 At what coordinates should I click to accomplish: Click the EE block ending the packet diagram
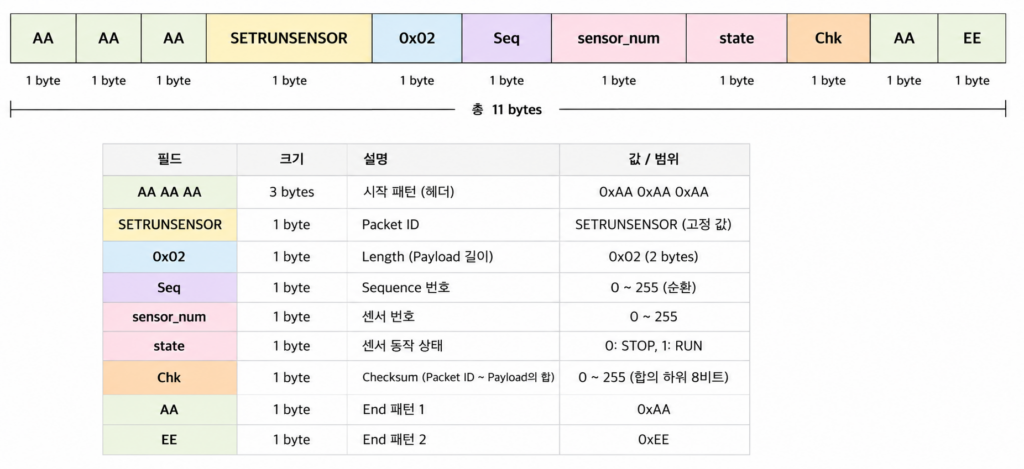tap(972, 38)
